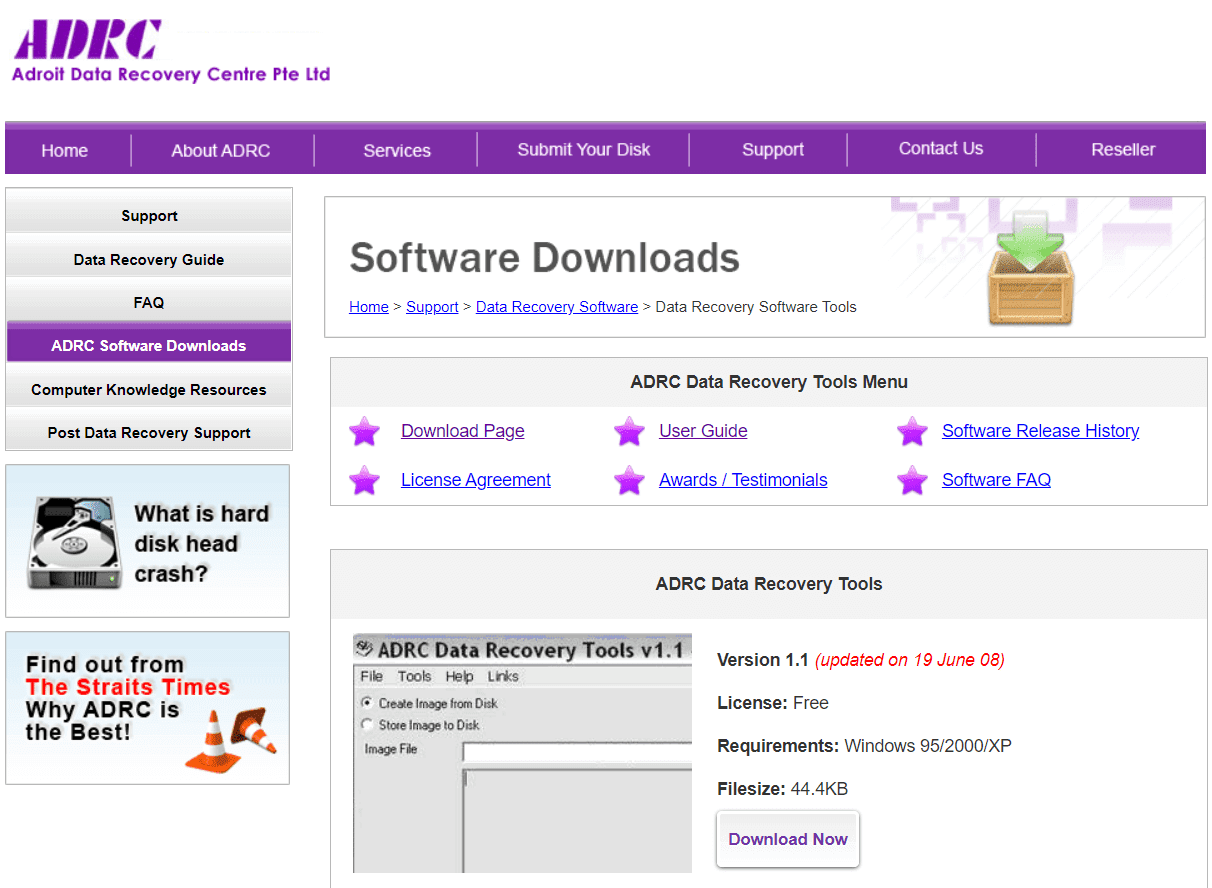The height and width of the screenshot is (888, 1212).
Task: Open the Reseller navigation tab
Action: 1123,150
